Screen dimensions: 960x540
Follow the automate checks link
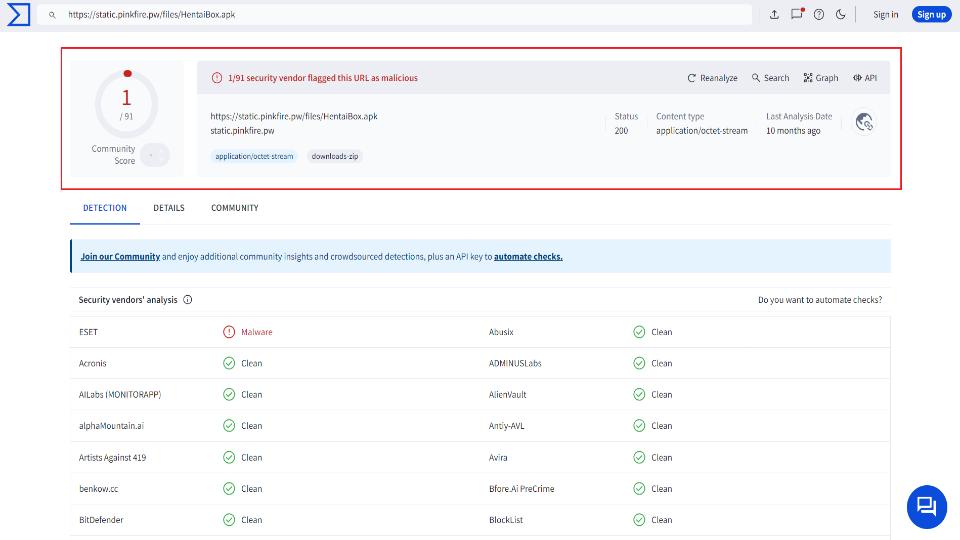528,257
